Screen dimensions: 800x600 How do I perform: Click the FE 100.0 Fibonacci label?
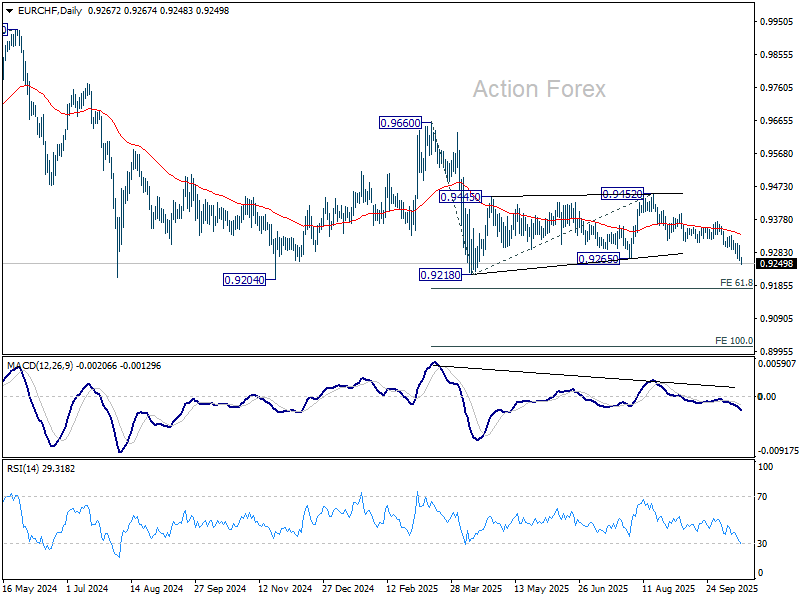[x=734, y=340]
